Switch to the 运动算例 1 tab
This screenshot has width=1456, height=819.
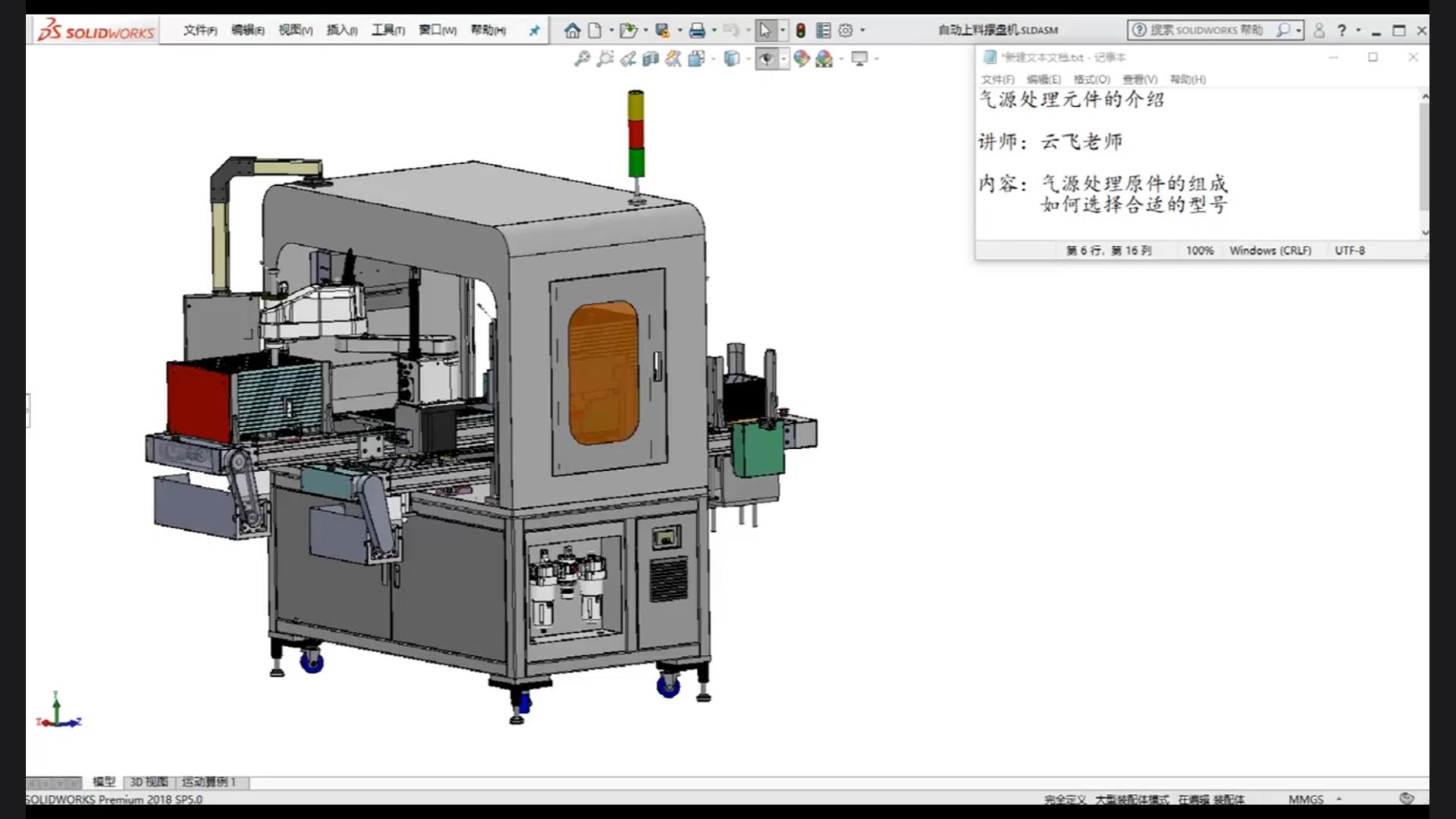[209, 782]
